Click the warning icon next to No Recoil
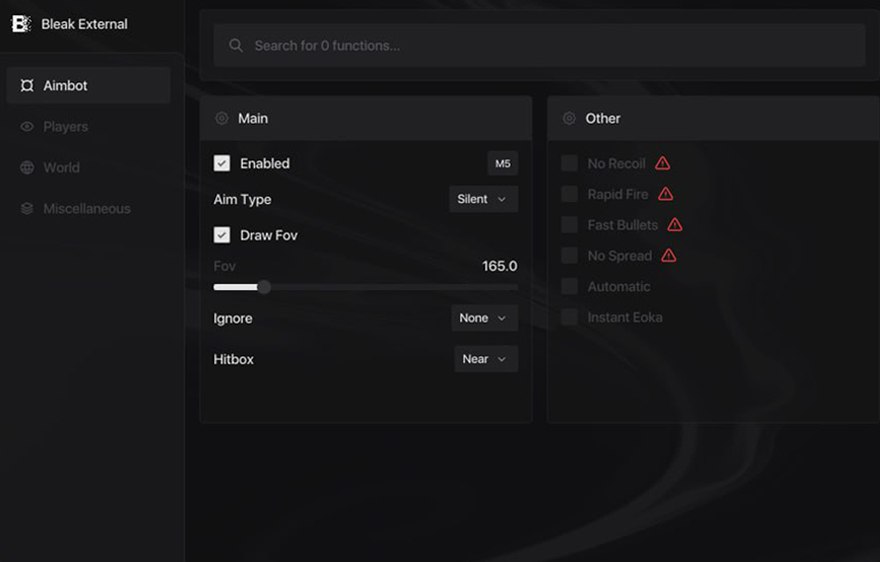The height and width of the screenshot is (562, 880). [662, 164]
